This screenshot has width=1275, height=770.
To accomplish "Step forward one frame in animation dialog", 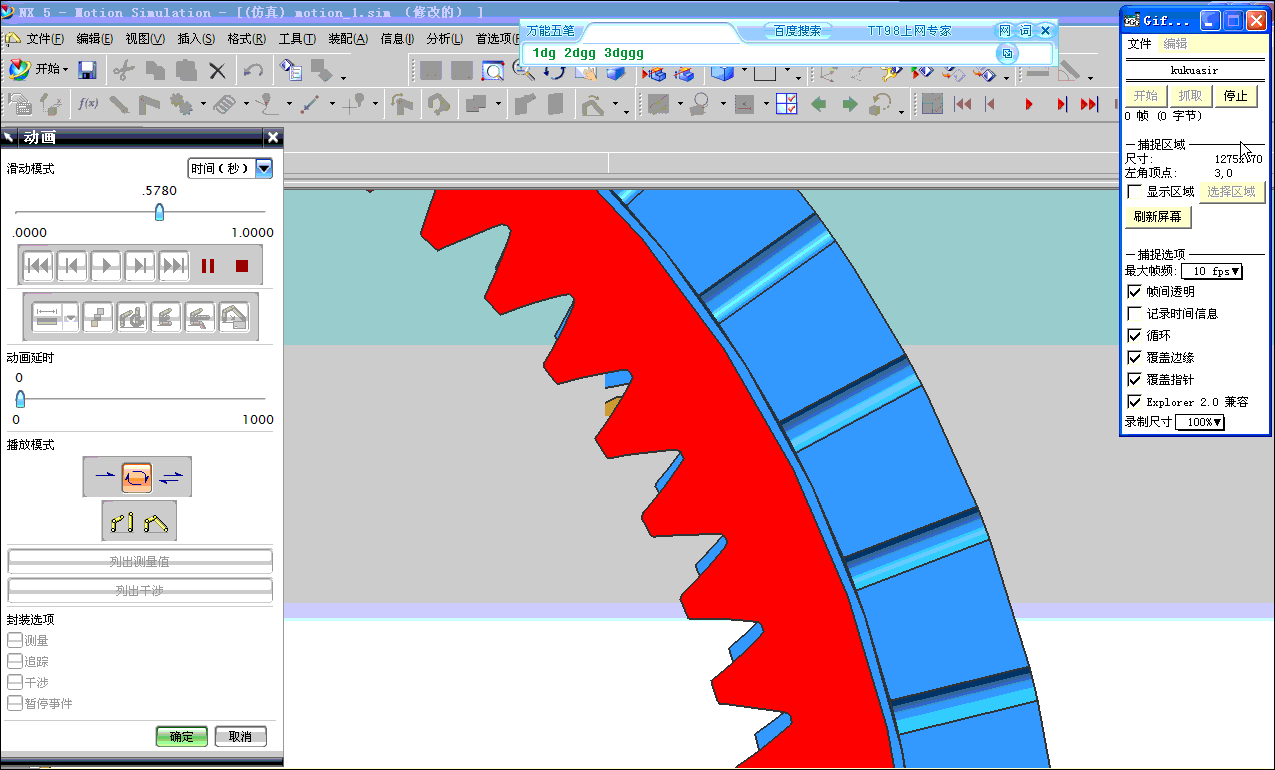I will pyautogui.click(x=140, y=265).
